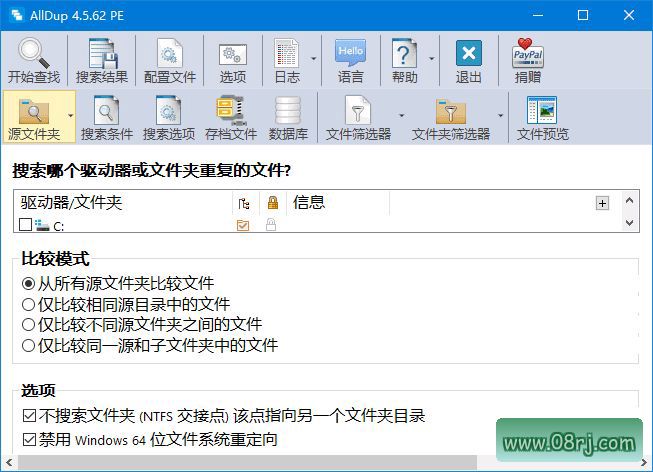Image resolution: width=653 pixels, height=472 pixels.
Task: Switch to 搜索条件 search criteria tab
Action: point(107,117)
